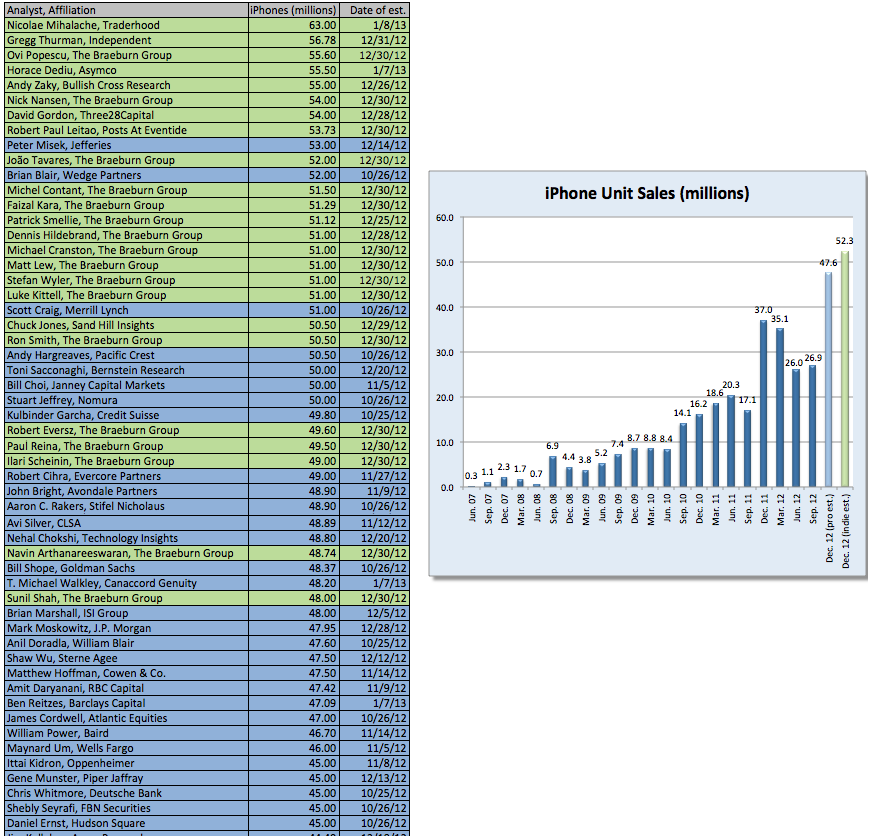Click Matthew Hoffman, Cowen & Co.
This screenshot has height=836, width=872.
pos(126,674)
